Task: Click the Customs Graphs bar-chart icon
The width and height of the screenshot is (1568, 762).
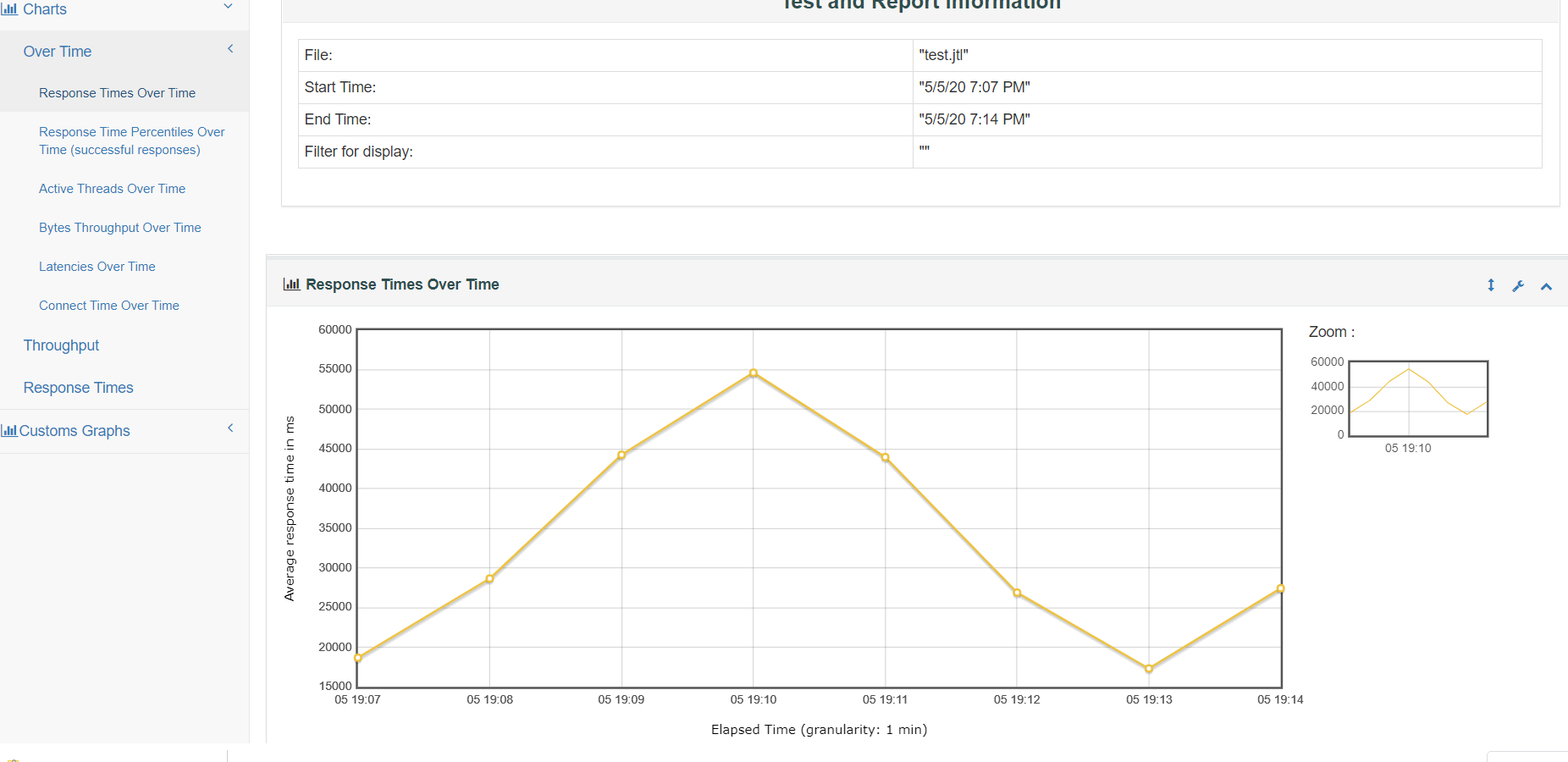Action: pyautogui.click(x=9, y=430)
